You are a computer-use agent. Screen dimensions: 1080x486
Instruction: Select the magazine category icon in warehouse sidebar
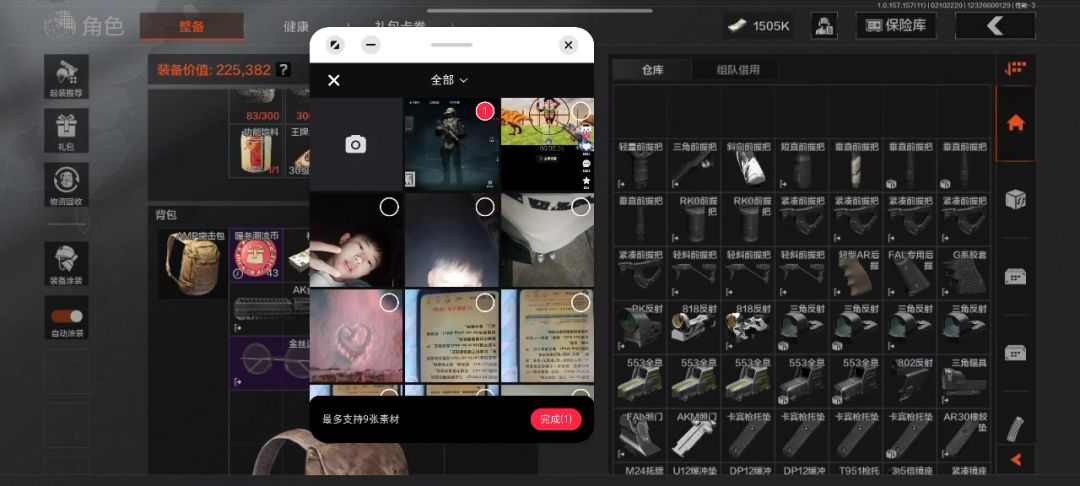click(1015, 429)
